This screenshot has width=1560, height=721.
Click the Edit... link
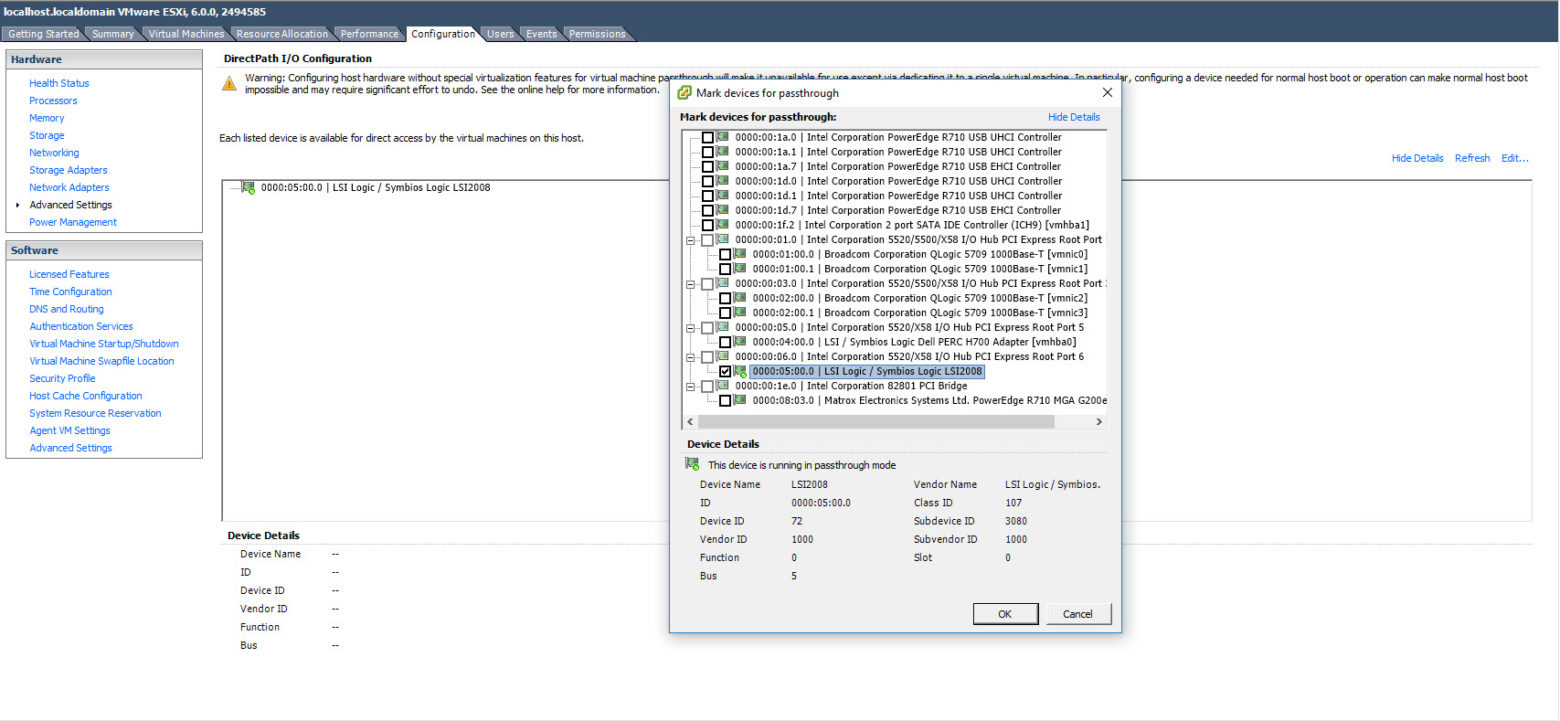point(1515,158)
